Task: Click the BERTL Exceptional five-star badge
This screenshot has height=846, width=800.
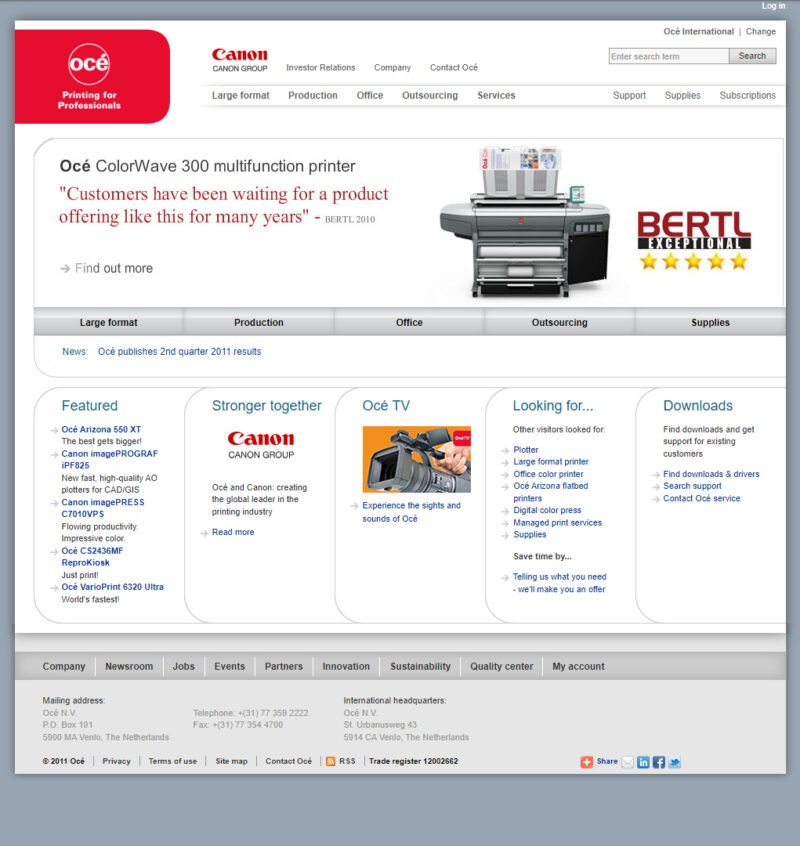Action: pos(694,241)
